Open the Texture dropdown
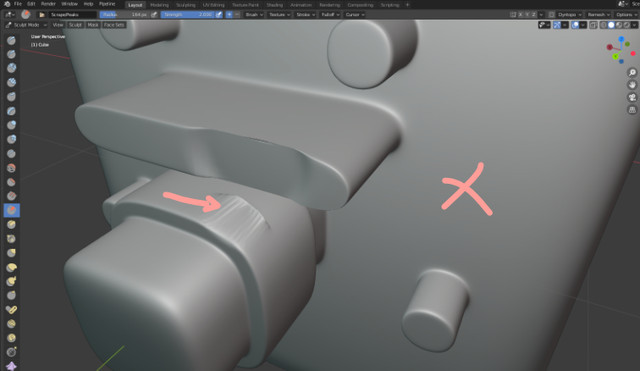 [x=280, y=15]
